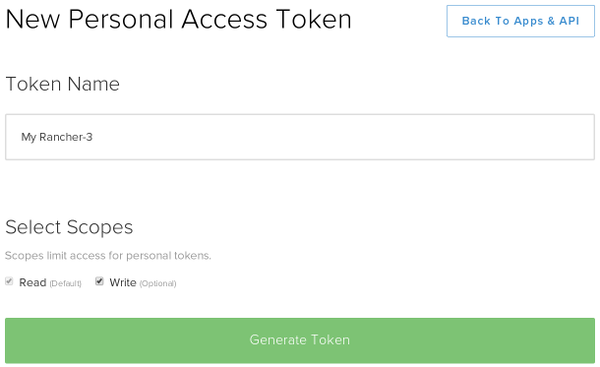Toggle the Read scope checkbox
600x367 pixels.
click(9, 282)
